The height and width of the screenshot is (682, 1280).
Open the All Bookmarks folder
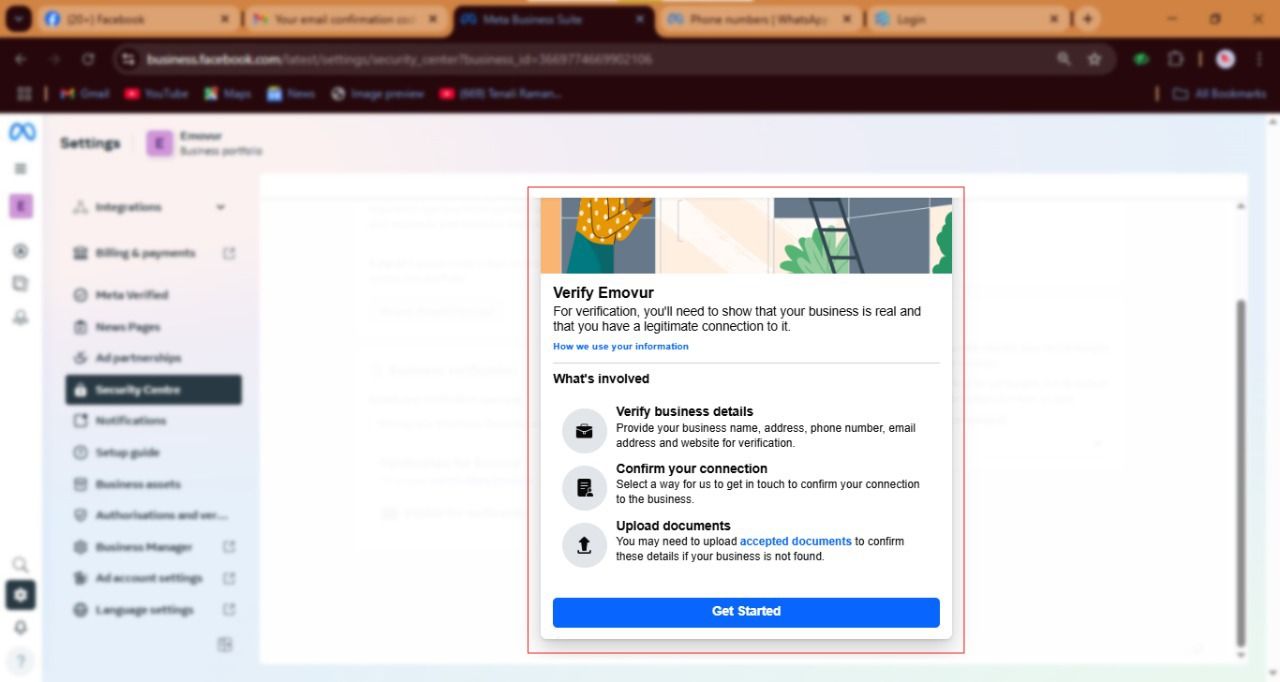(x=1220, y=94)
